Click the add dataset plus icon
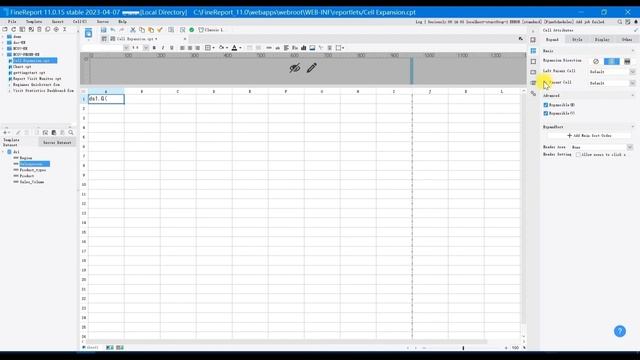Viewport: 640px width, 360px height. coord(5,133)
